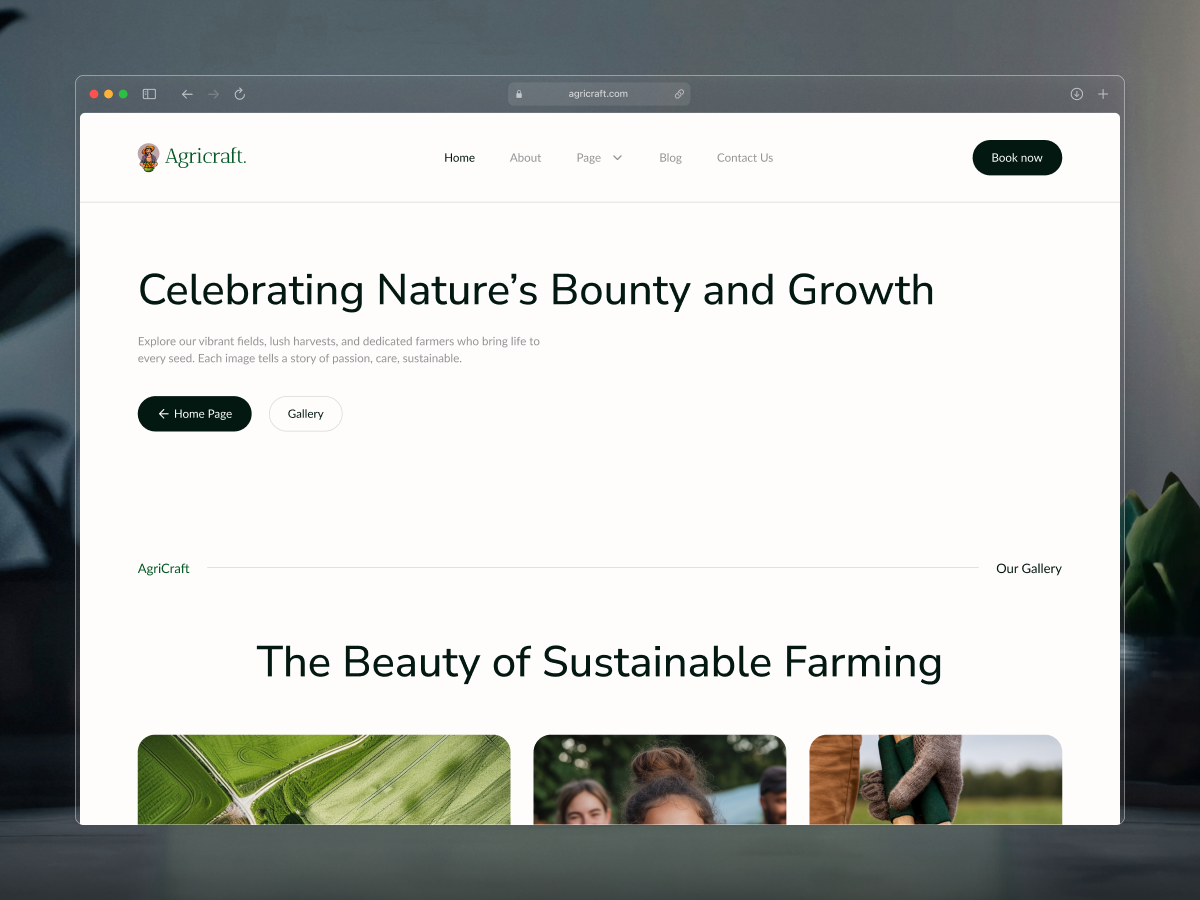This screenshot has width=1200, height=900.
Task: Expand the Page navigation dropdown
Action: point(599,157)
